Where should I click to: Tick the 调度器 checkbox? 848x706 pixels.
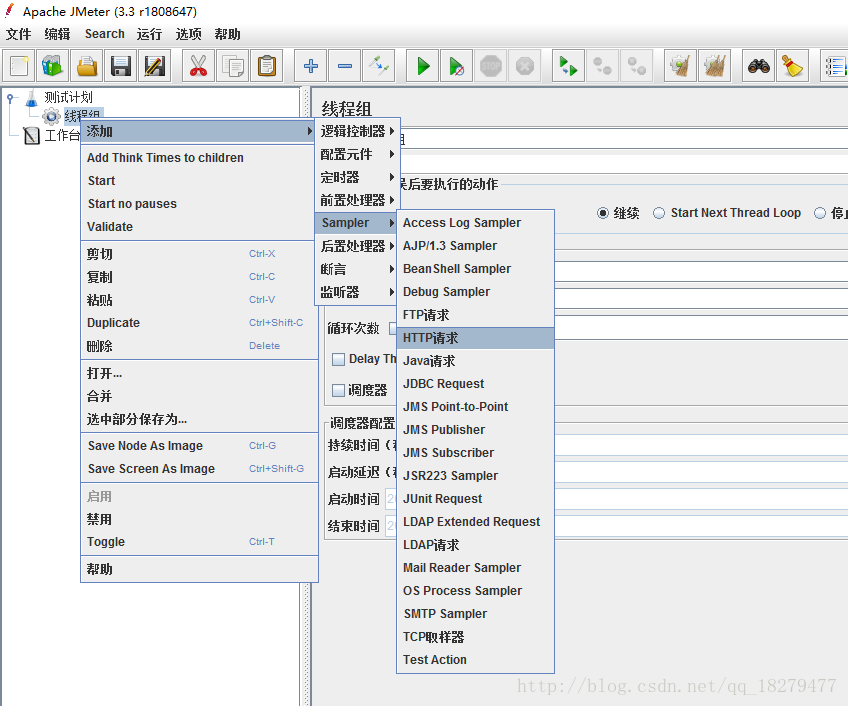(x=338, y=390)
